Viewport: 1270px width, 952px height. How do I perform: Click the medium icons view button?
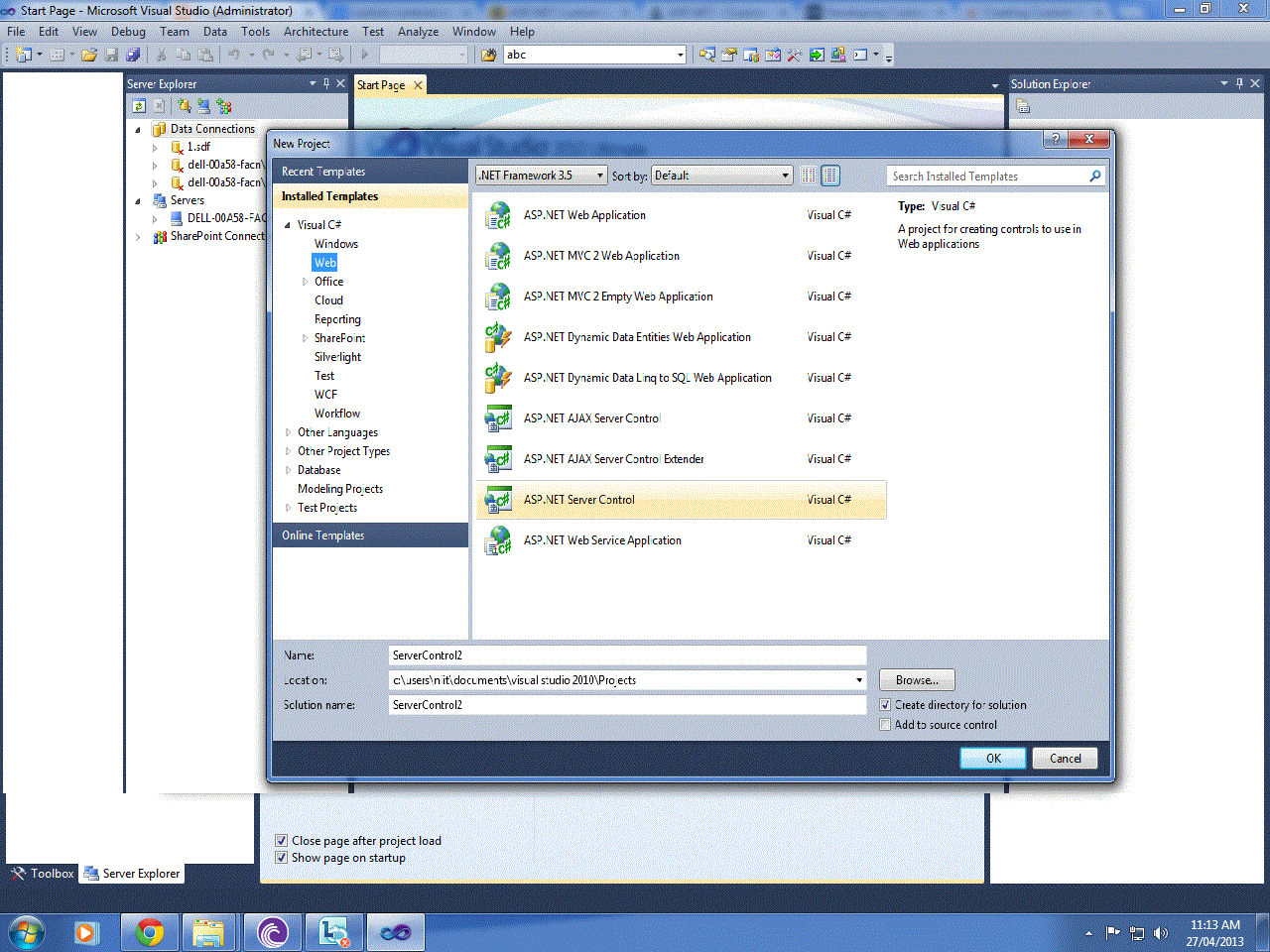(830, 176)
